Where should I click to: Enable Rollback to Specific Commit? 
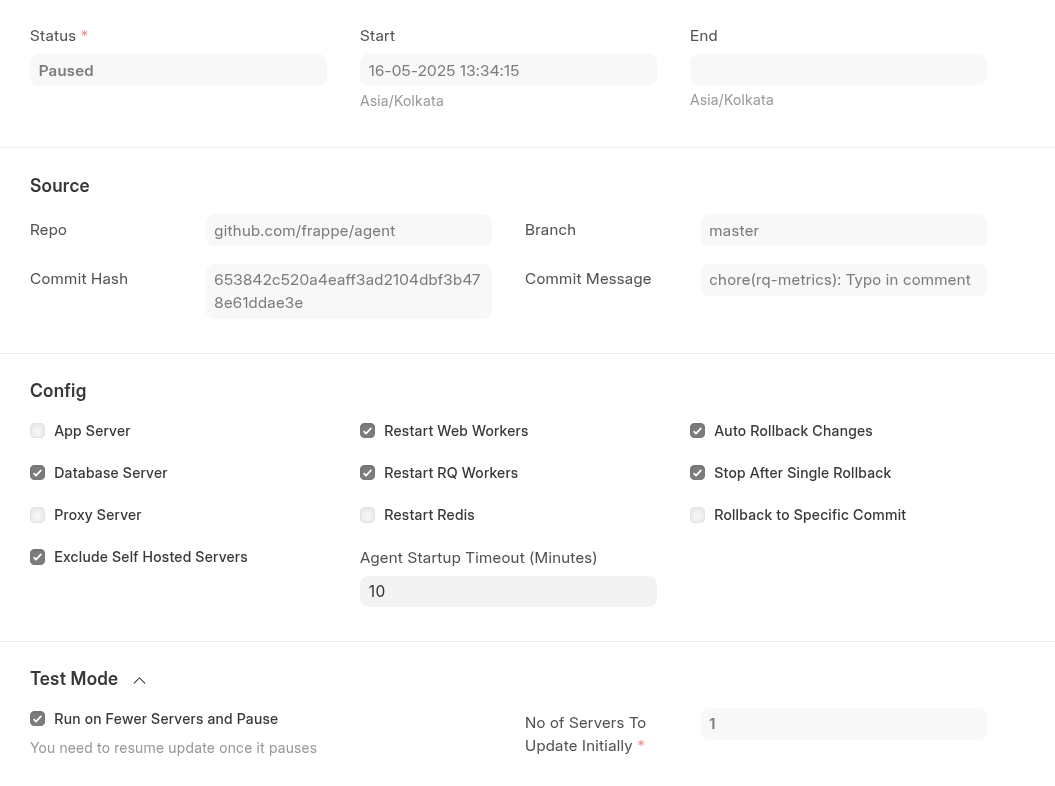coord(698,515)
